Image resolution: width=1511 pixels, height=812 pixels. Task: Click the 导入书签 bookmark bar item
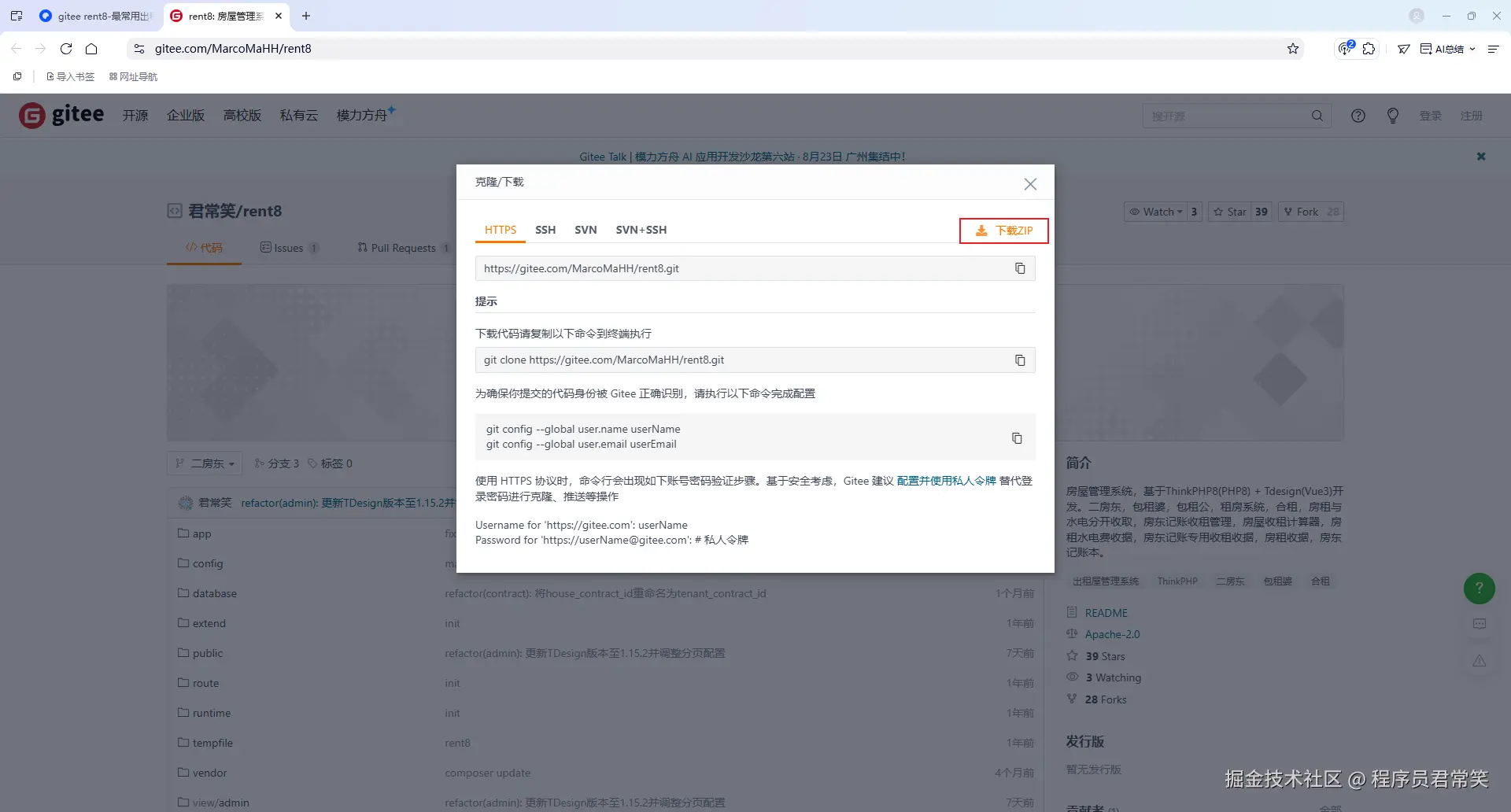tap(70, 76)
